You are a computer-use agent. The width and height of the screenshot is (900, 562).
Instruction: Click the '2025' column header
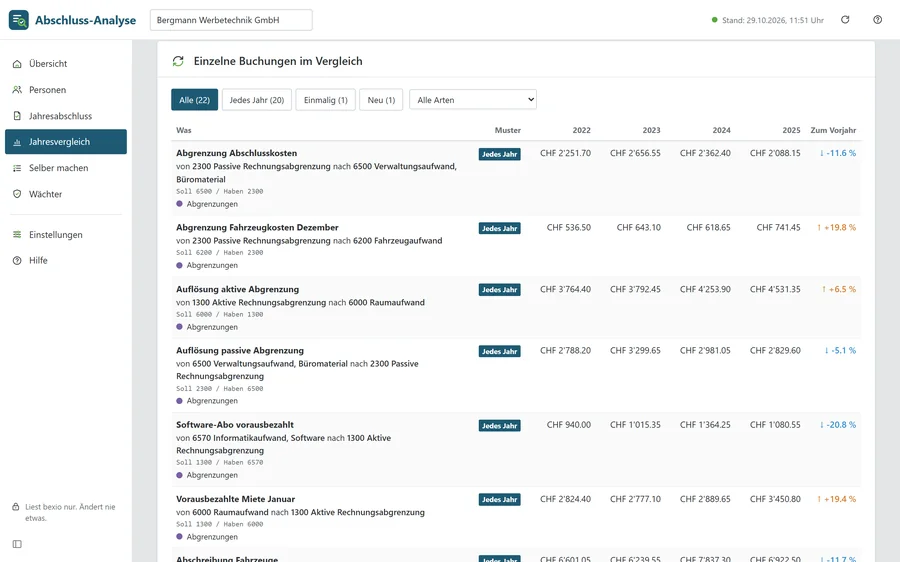(x=791, y=130)
